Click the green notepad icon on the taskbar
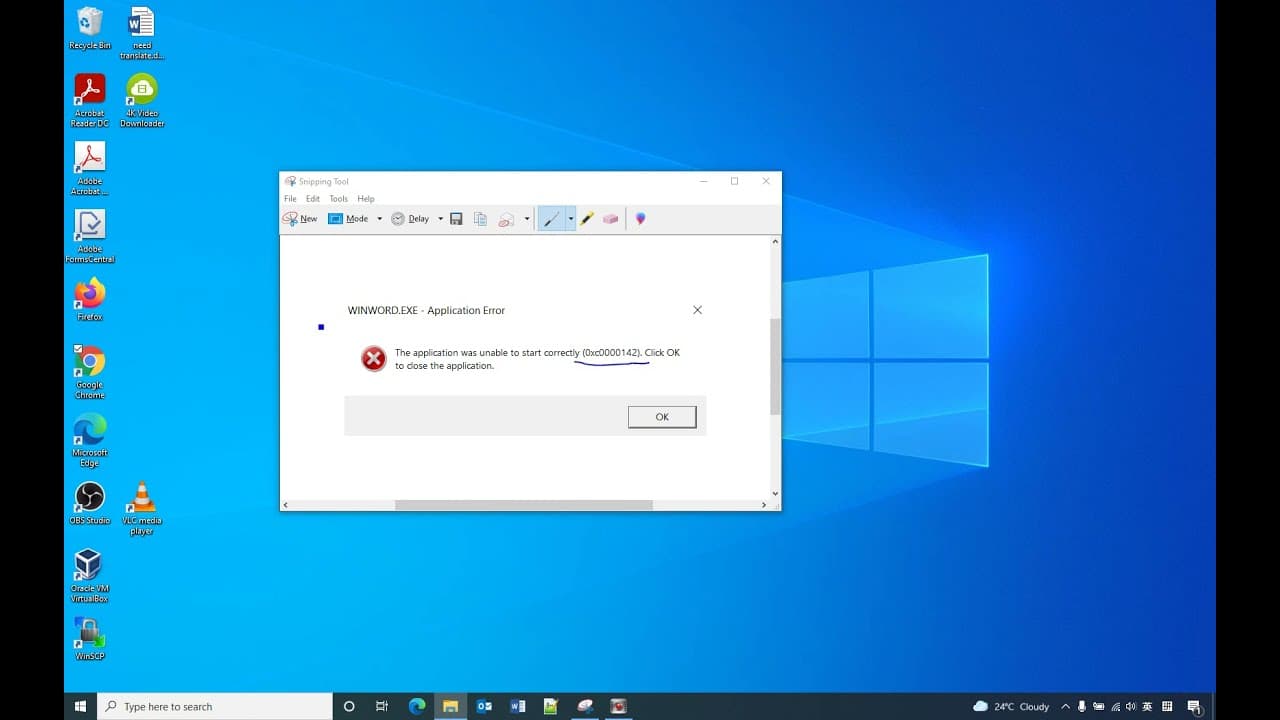 pos(550,706)
